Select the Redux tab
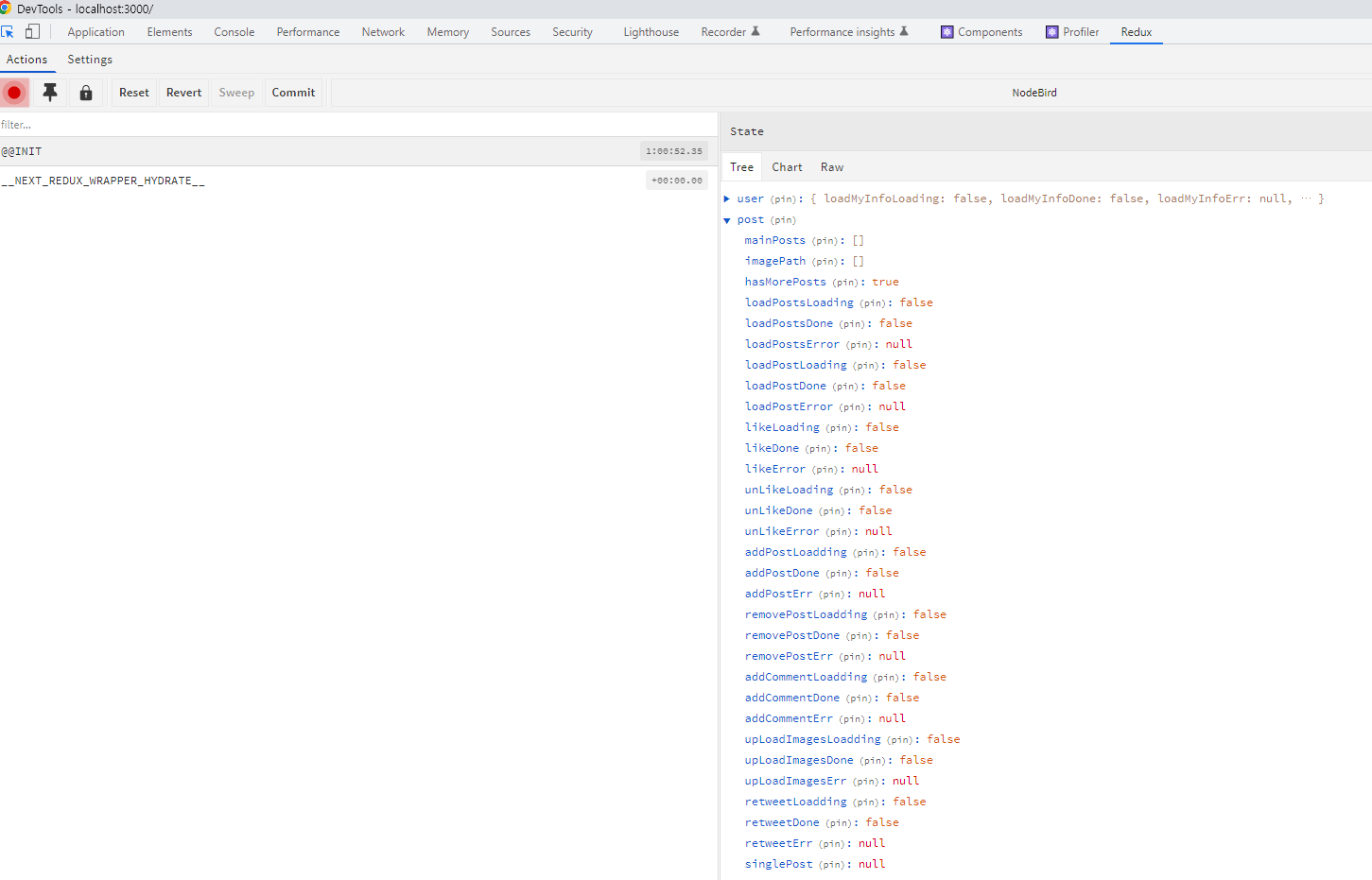 1137,32
